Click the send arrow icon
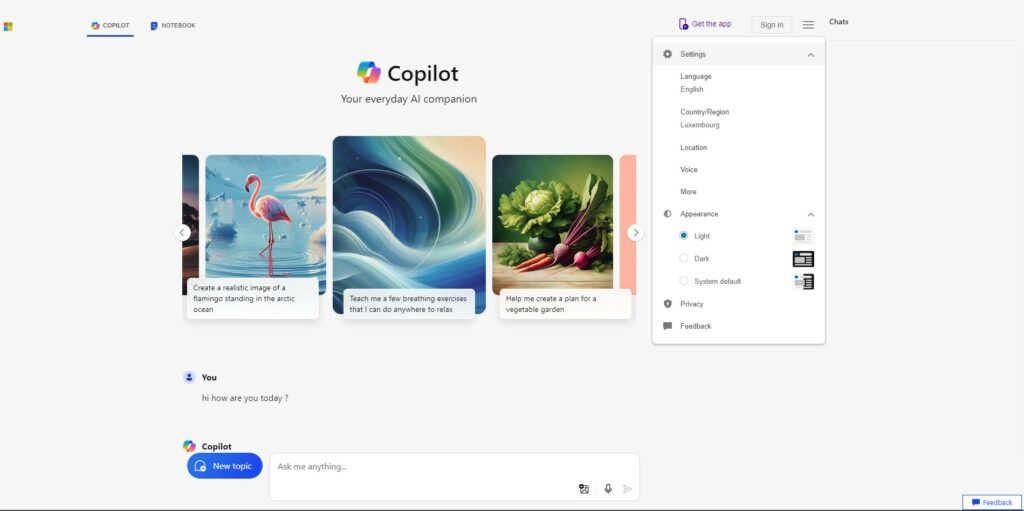 (628, 489)
